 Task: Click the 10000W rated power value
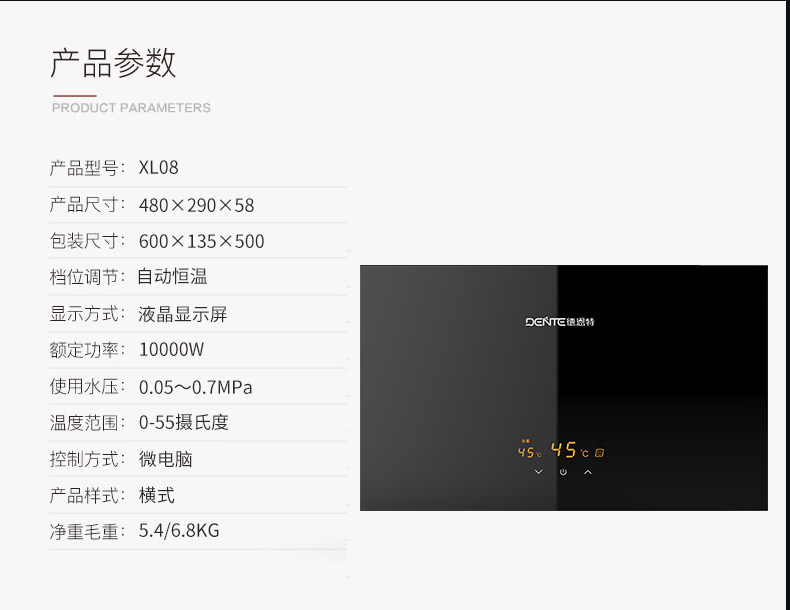[171, 350]
